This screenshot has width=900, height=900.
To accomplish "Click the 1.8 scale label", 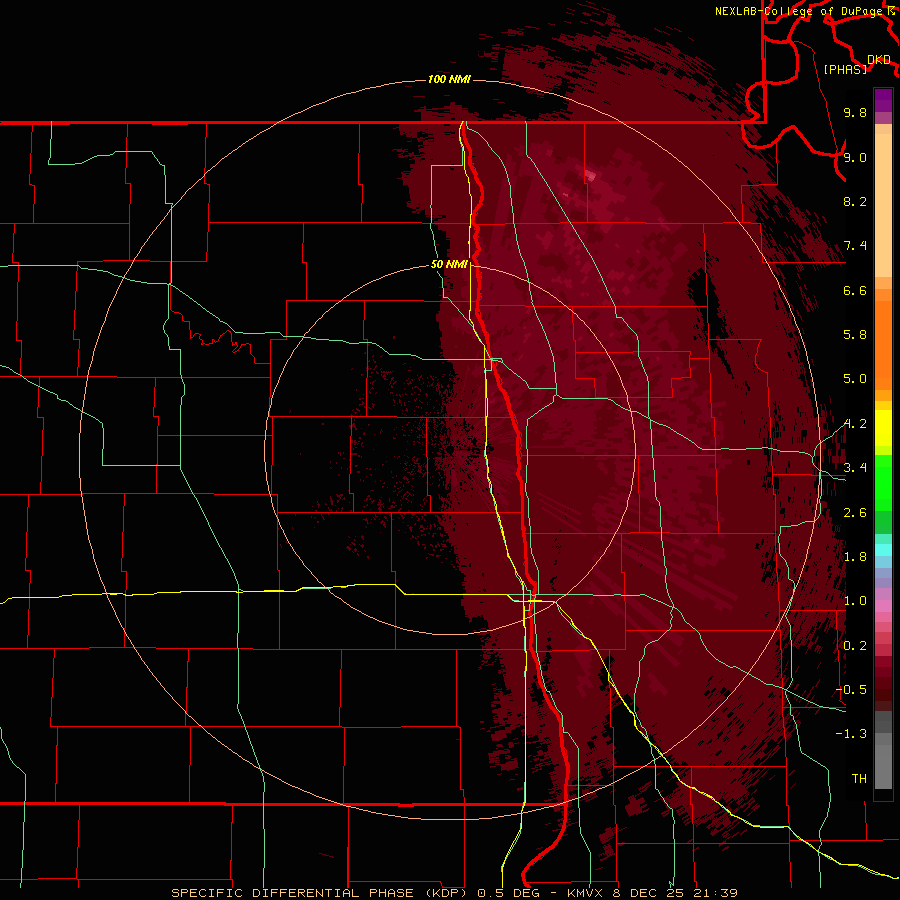I will 855,557.
